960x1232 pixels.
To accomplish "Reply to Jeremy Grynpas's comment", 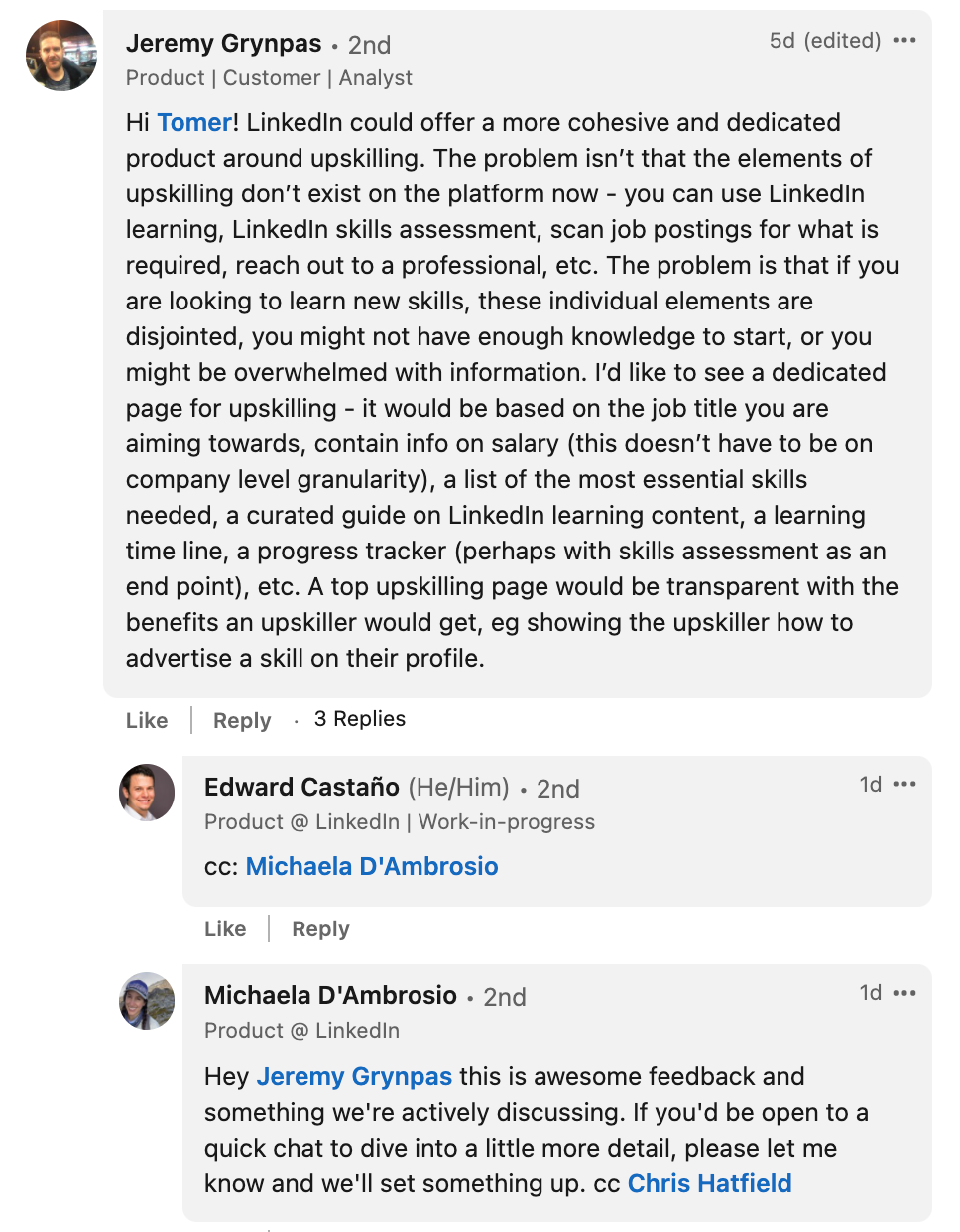I will pyautogui.click(x=242, y=721).
